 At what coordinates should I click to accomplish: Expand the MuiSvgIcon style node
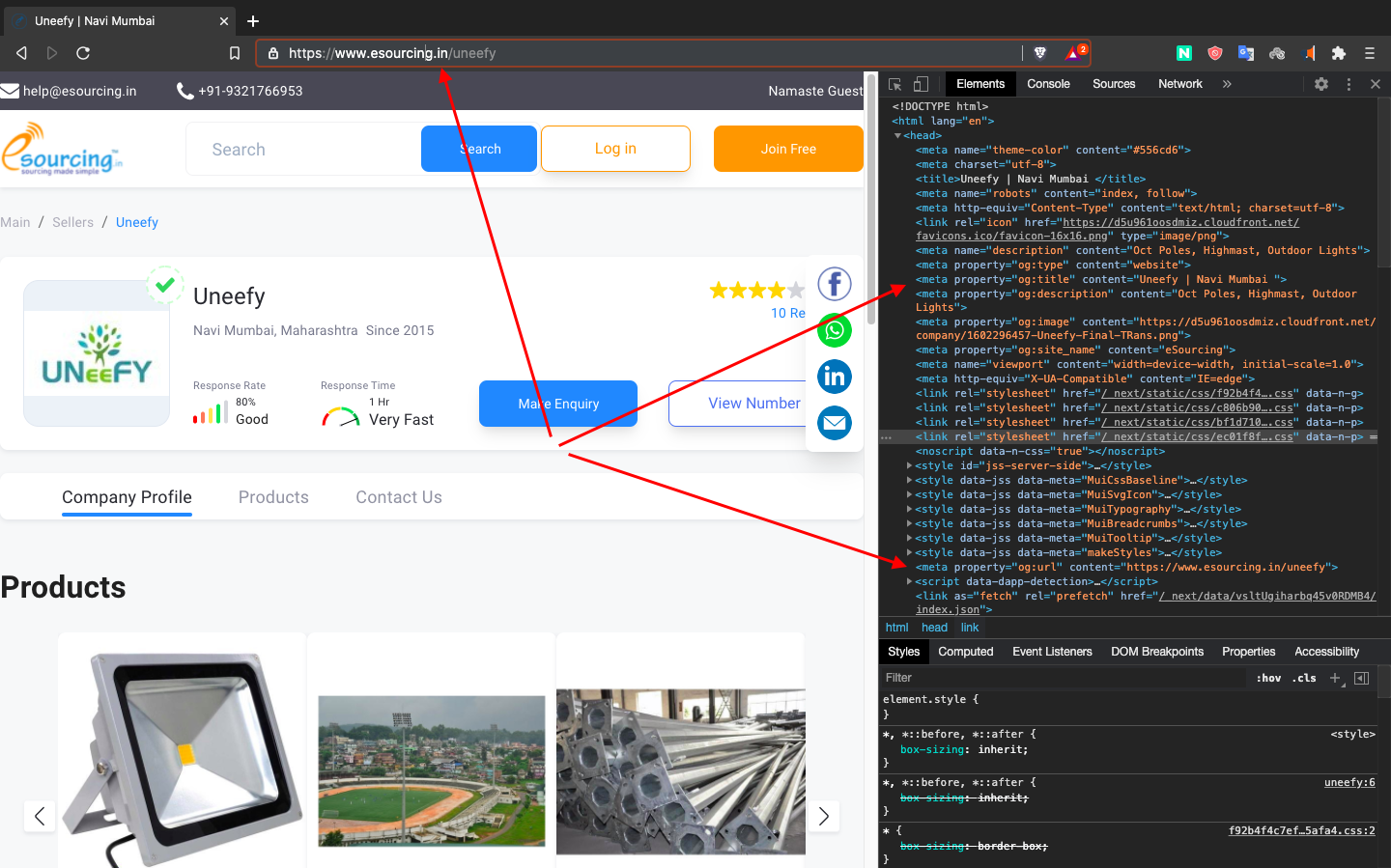click(909, 495)
